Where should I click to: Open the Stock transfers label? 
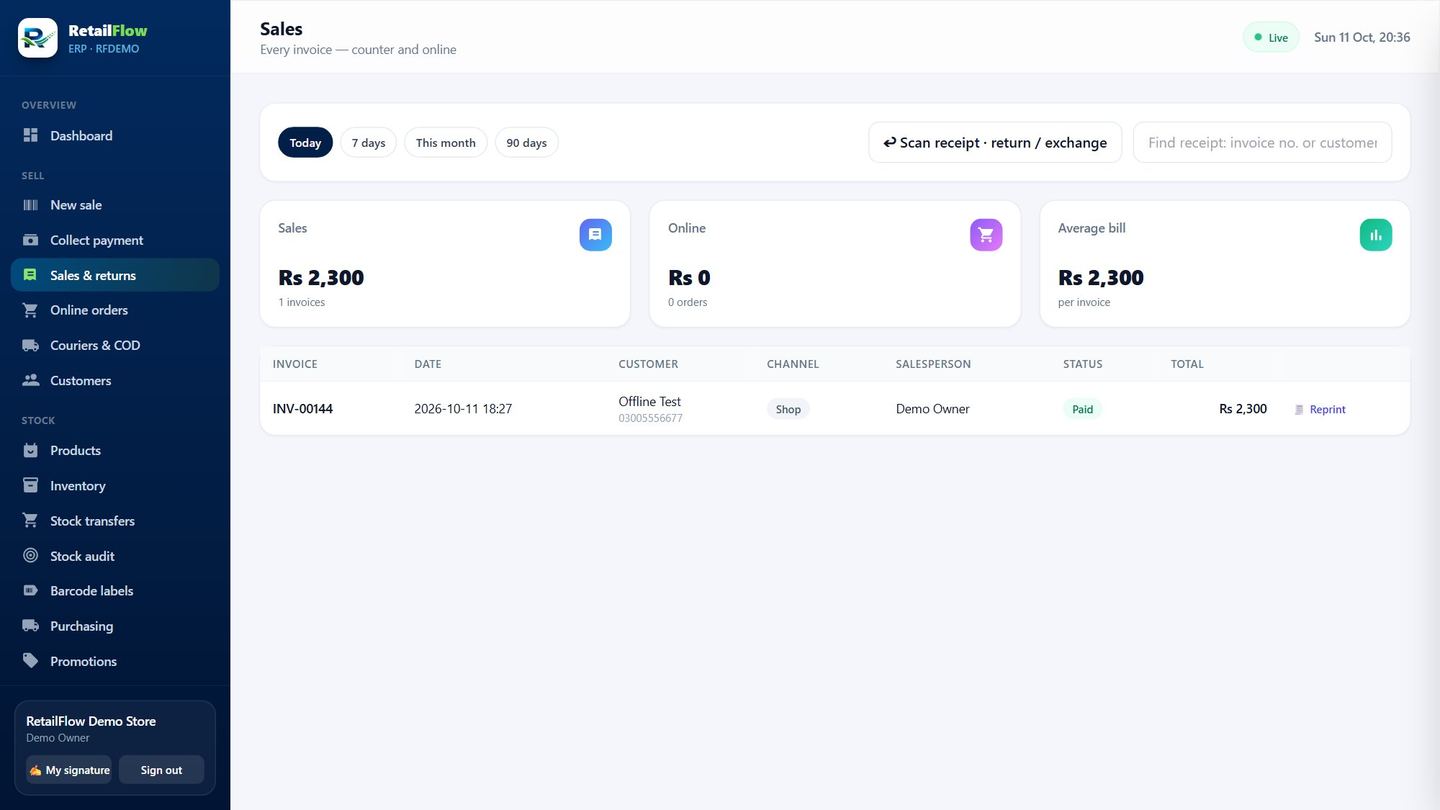pos(93,520)
